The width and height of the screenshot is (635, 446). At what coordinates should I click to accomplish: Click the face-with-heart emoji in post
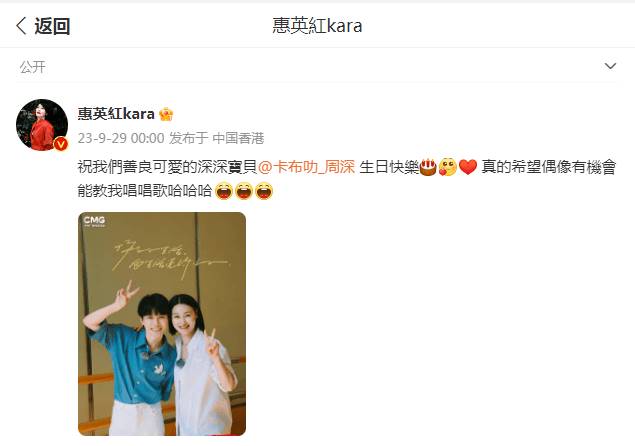447,167
